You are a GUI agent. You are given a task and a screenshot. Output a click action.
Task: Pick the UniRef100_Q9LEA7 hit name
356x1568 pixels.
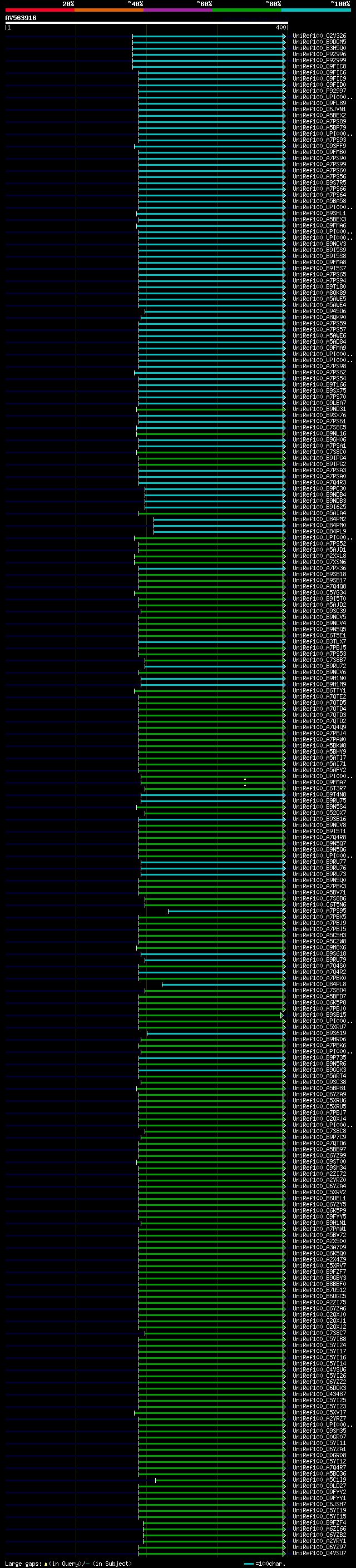[319, 403]
